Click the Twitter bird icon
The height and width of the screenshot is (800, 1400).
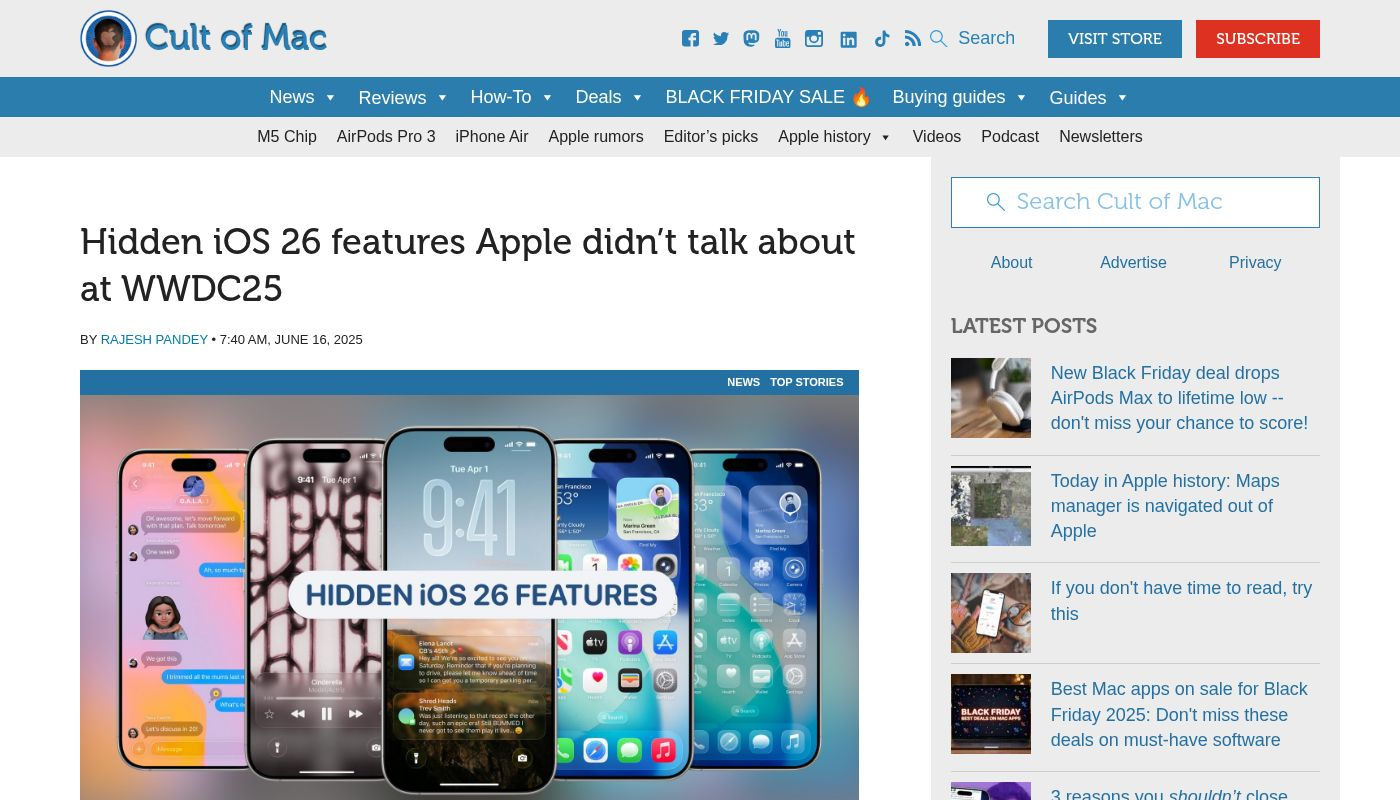[x=721, y=39]
